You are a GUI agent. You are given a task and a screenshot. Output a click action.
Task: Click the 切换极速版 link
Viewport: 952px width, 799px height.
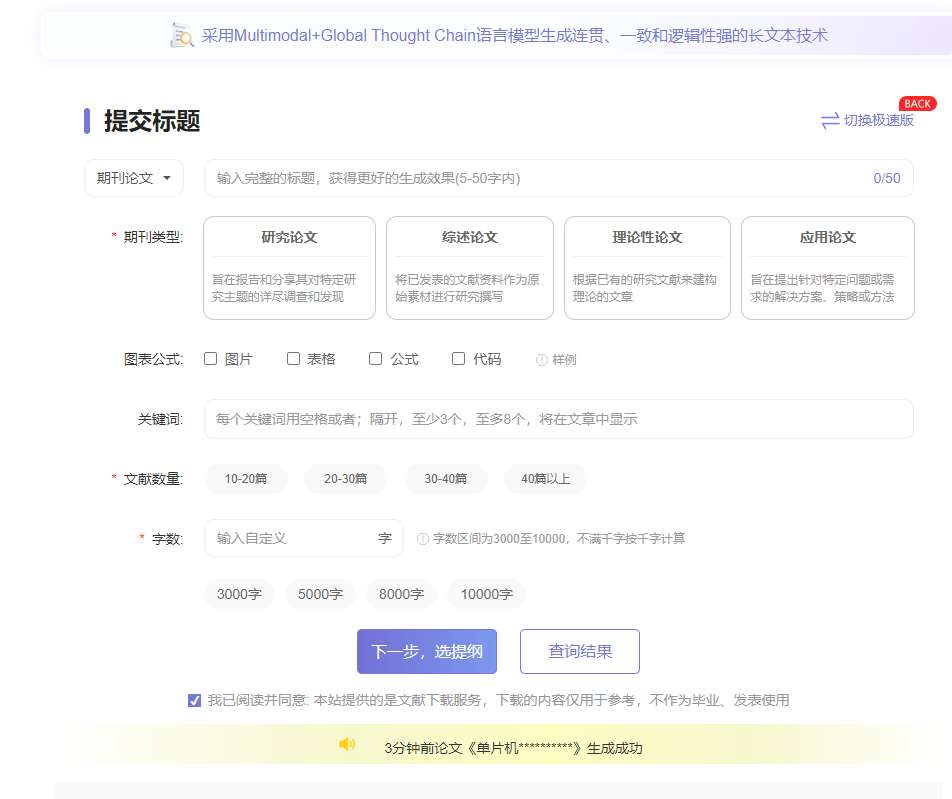point(879,120)
